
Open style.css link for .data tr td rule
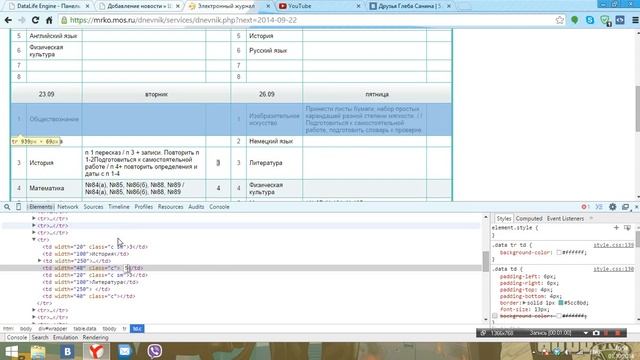613,245
